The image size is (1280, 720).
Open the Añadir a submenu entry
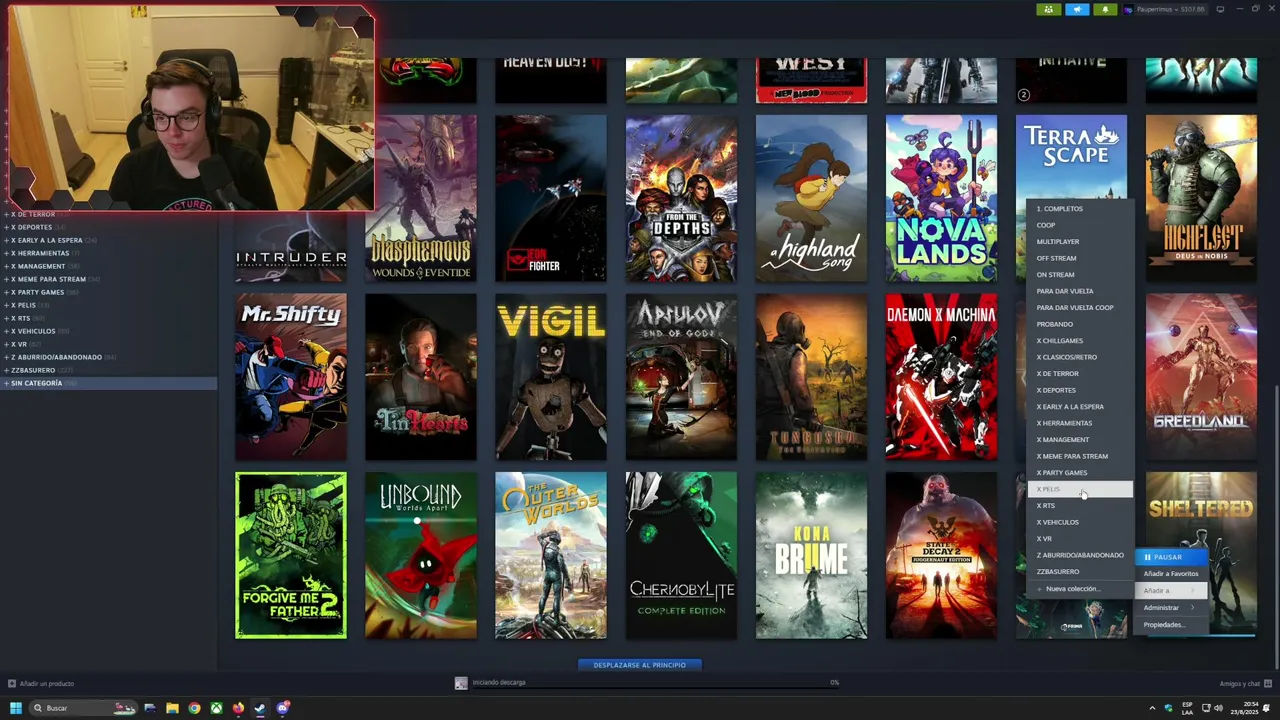click(1170, 591)
